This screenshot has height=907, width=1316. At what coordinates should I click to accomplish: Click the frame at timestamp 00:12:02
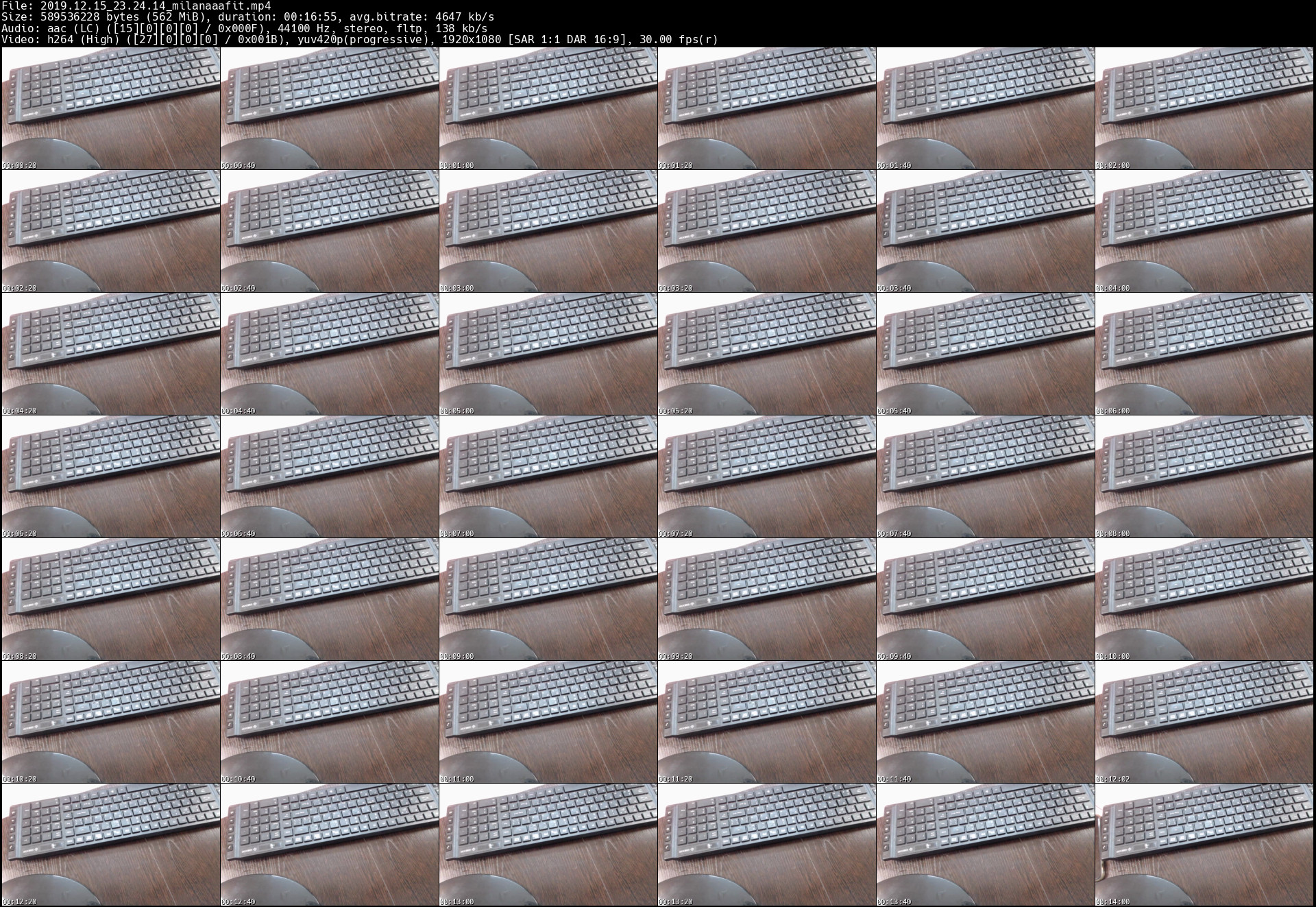coord(1204,722)
